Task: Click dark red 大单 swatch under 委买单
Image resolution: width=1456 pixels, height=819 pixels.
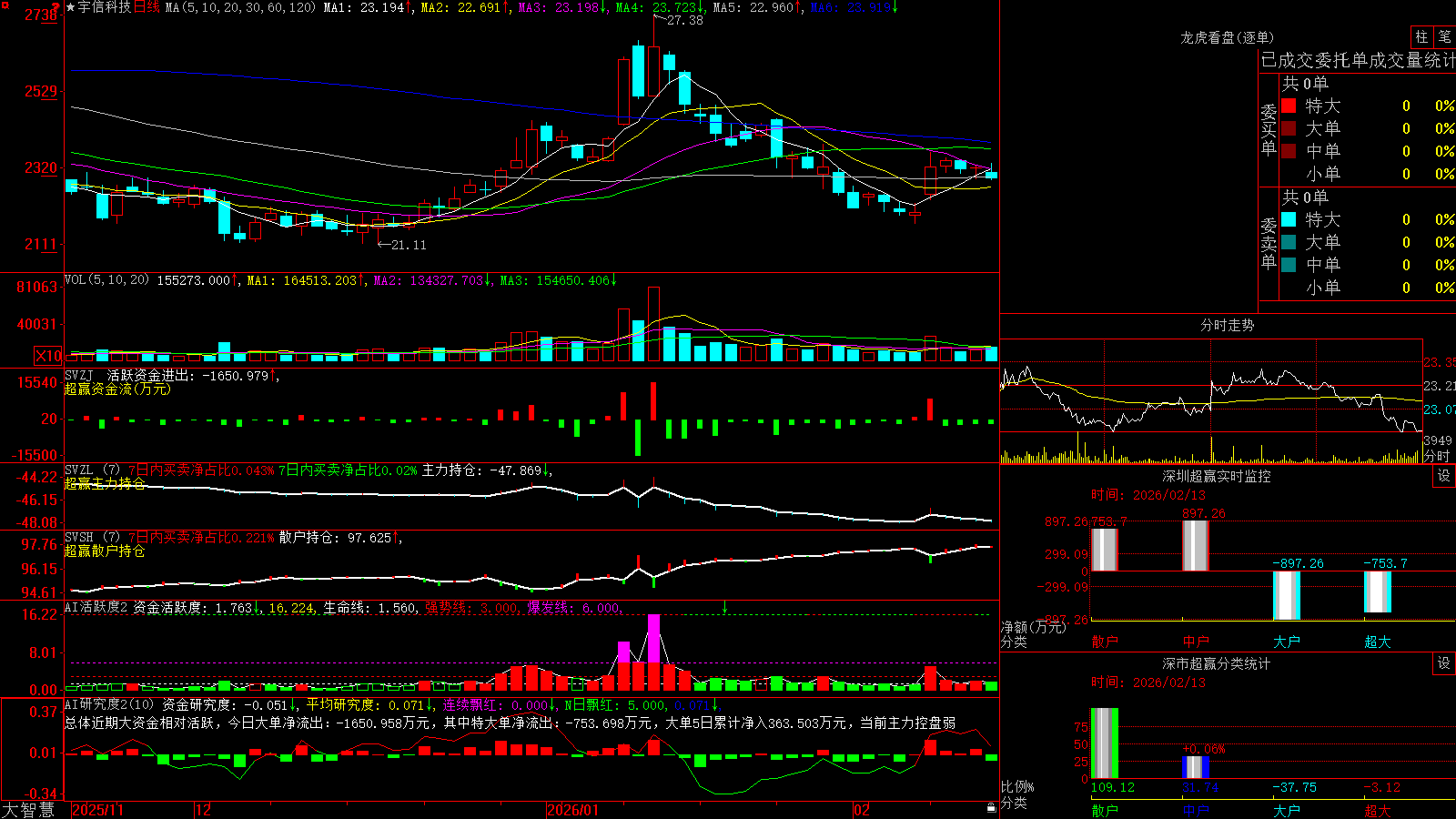Action: click(1289, 128)
